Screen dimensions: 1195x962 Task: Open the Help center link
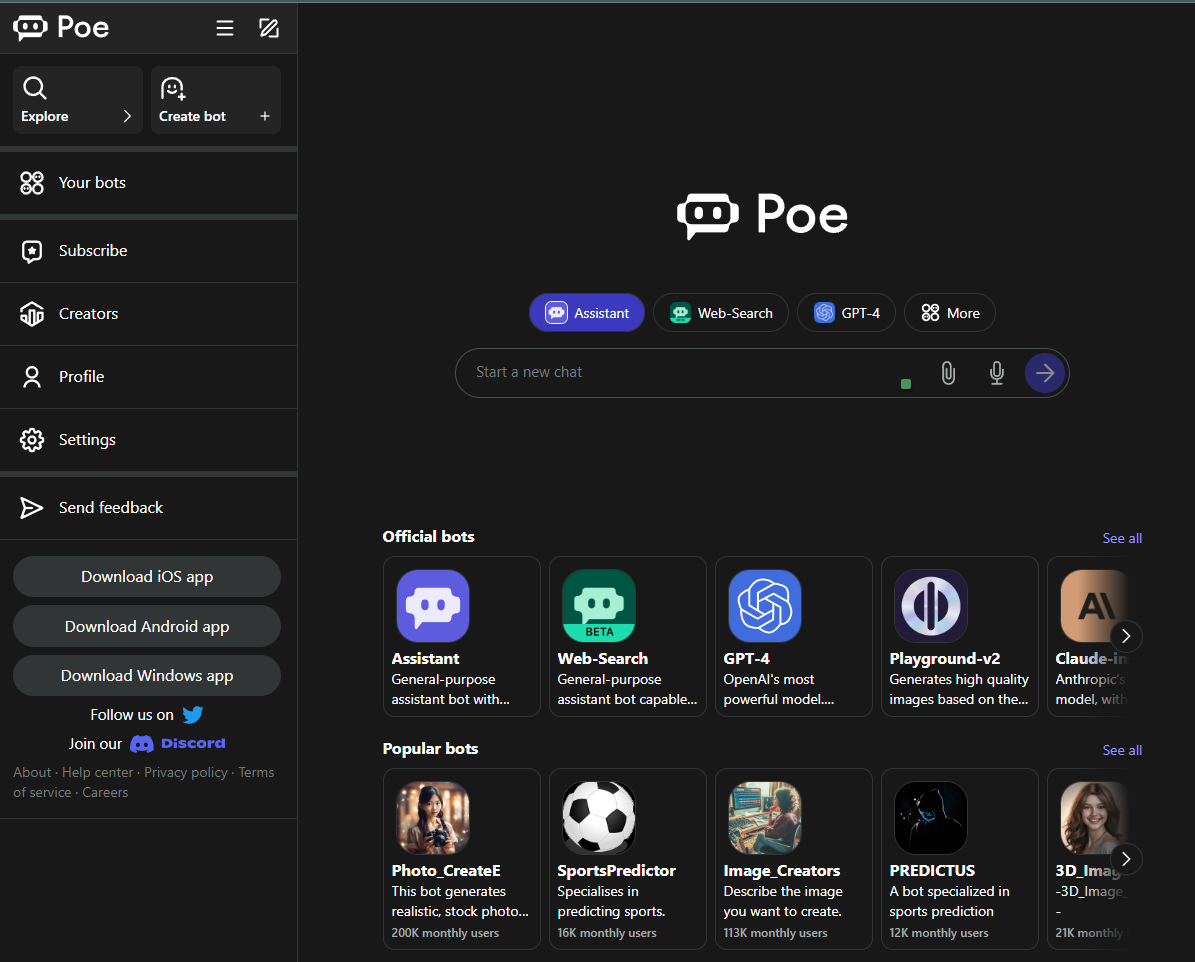tap(98, 772)
